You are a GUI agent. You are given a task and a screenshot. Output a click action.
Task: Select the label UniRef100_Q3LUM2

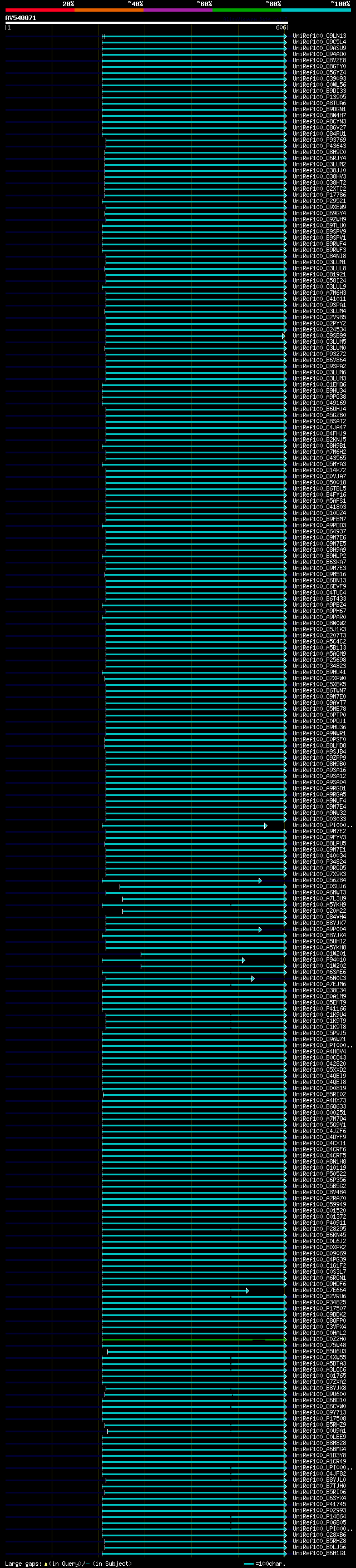319,164
